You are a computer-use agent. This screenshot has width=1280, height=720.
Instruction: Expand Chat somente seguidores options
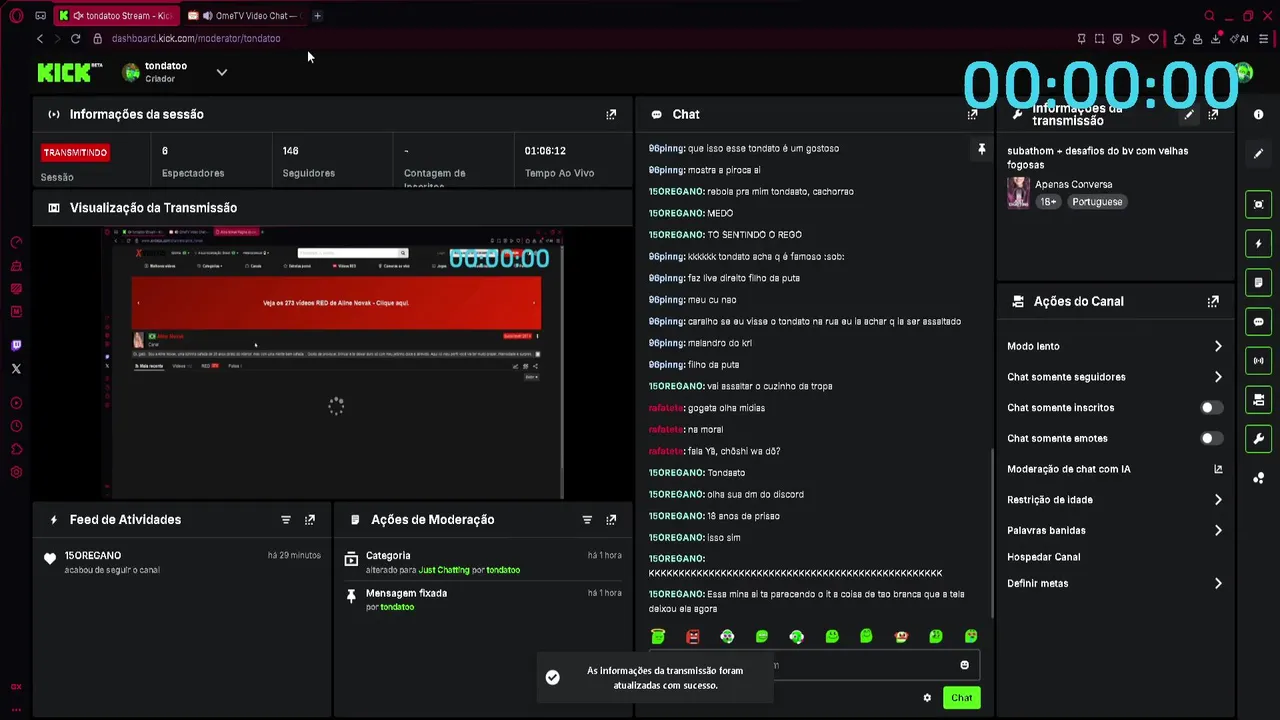(x=1218, y=377)
